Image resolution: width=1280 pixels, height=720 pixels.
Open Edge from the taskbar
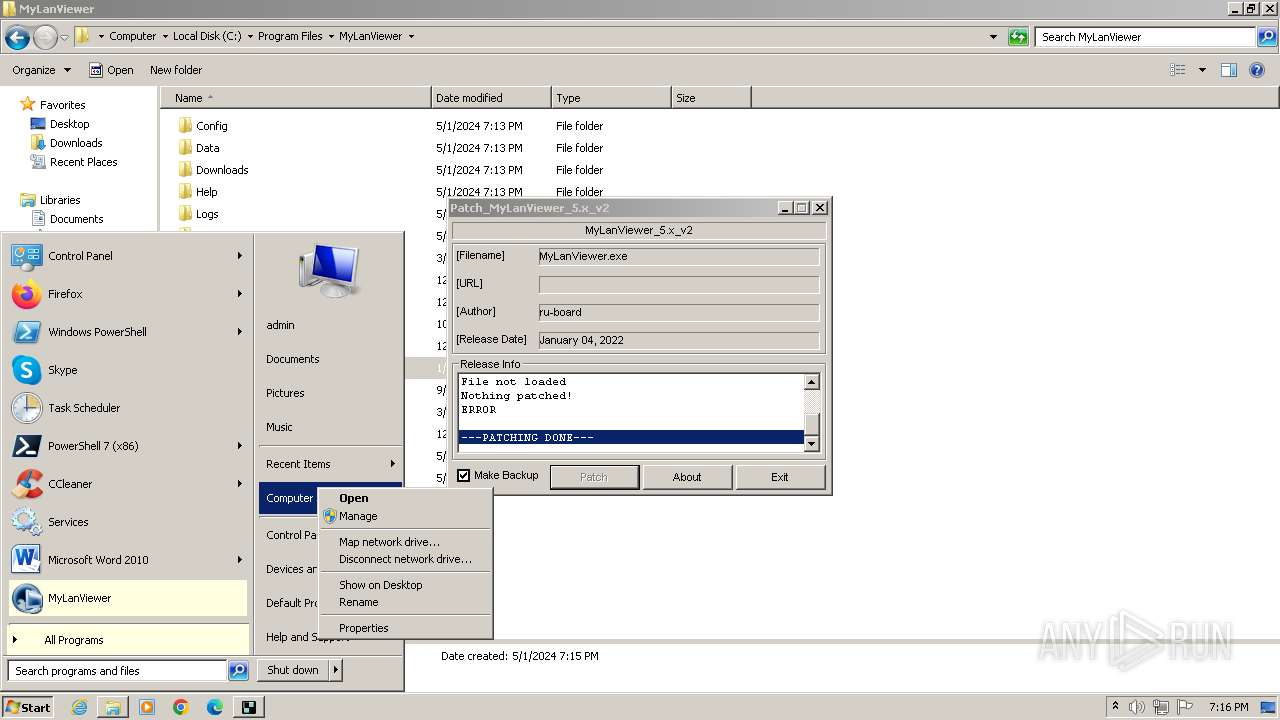tap(215, 707)
